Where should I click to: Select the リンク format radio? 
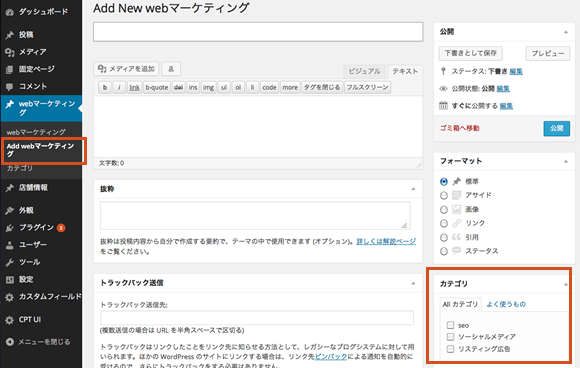click(444, 223)
